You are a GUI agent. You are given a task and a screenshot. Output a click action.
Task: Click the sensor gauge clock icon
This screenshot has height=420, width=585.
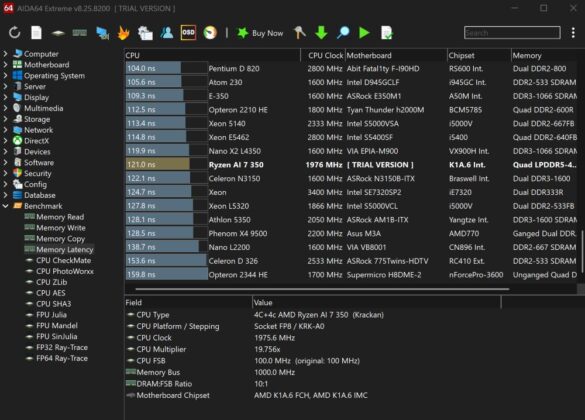[210, 33]
